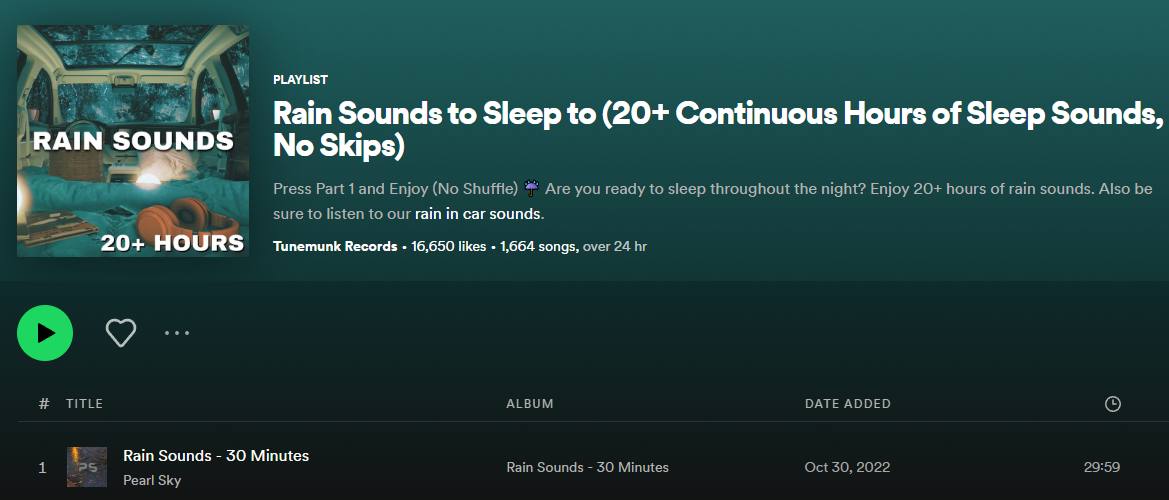
Task: Click the 29:59 track duration
Action: [x=1101, y=467]
